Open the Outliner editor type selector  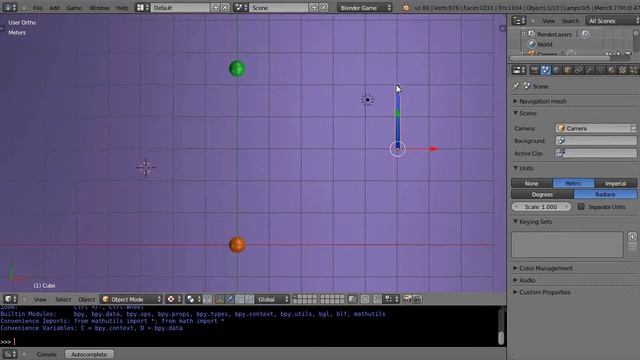[x=519, y=21]
